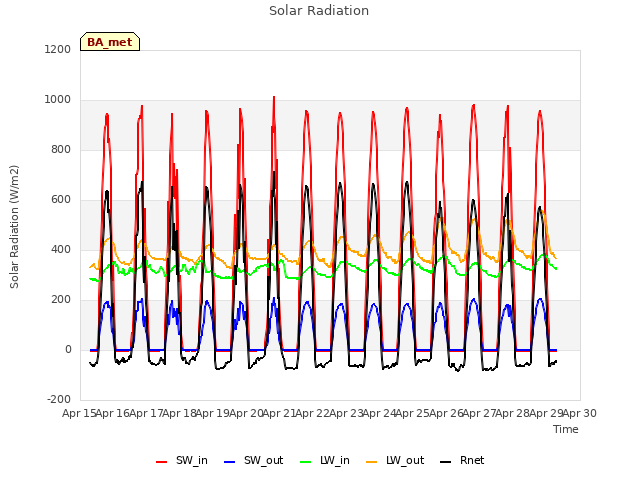The image size is (640, 480).
Task: Click the 800 y-axis tick label
Action: (61, 149)
